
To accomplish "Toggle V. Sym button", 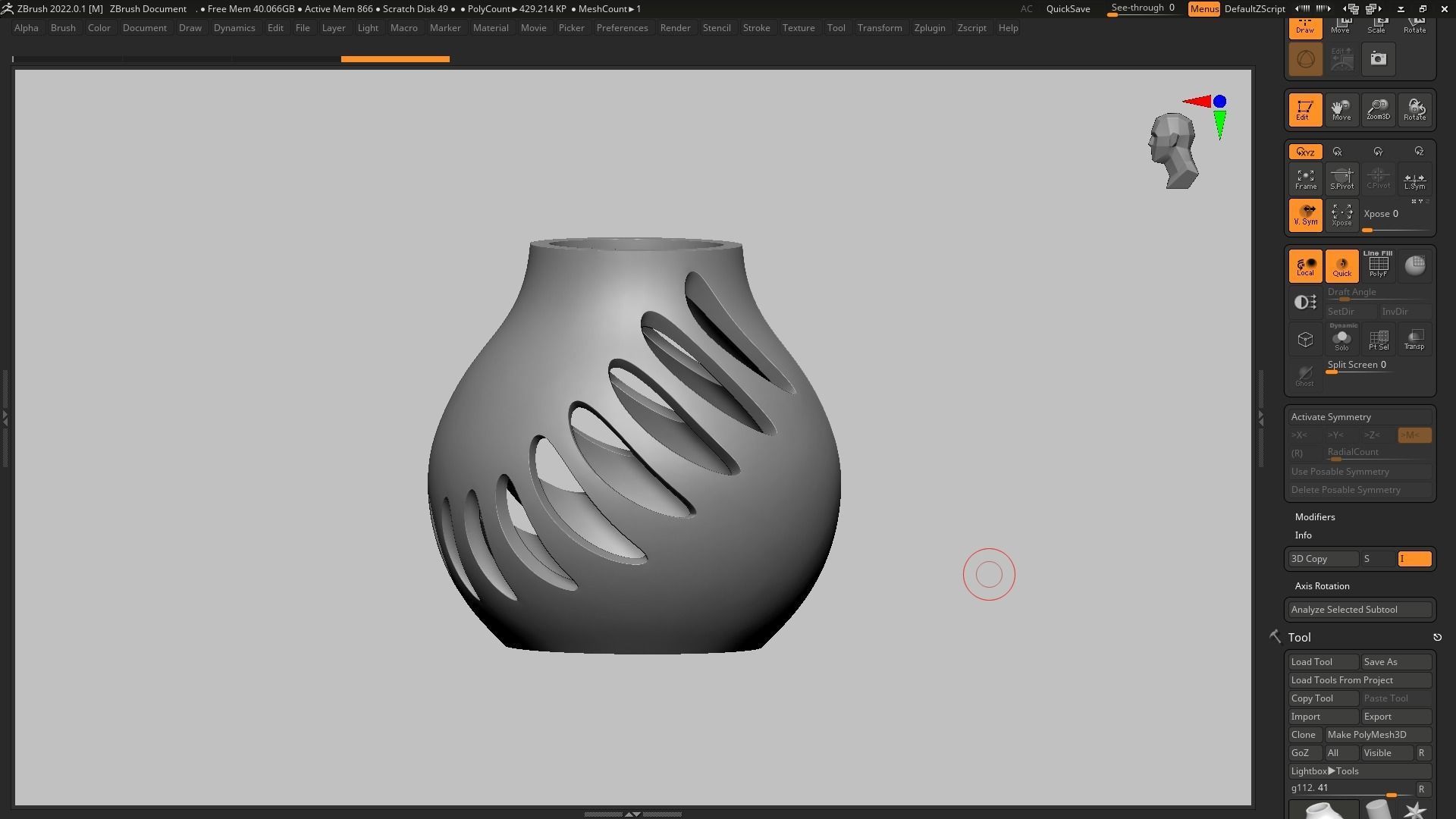I will [1305, 215].
